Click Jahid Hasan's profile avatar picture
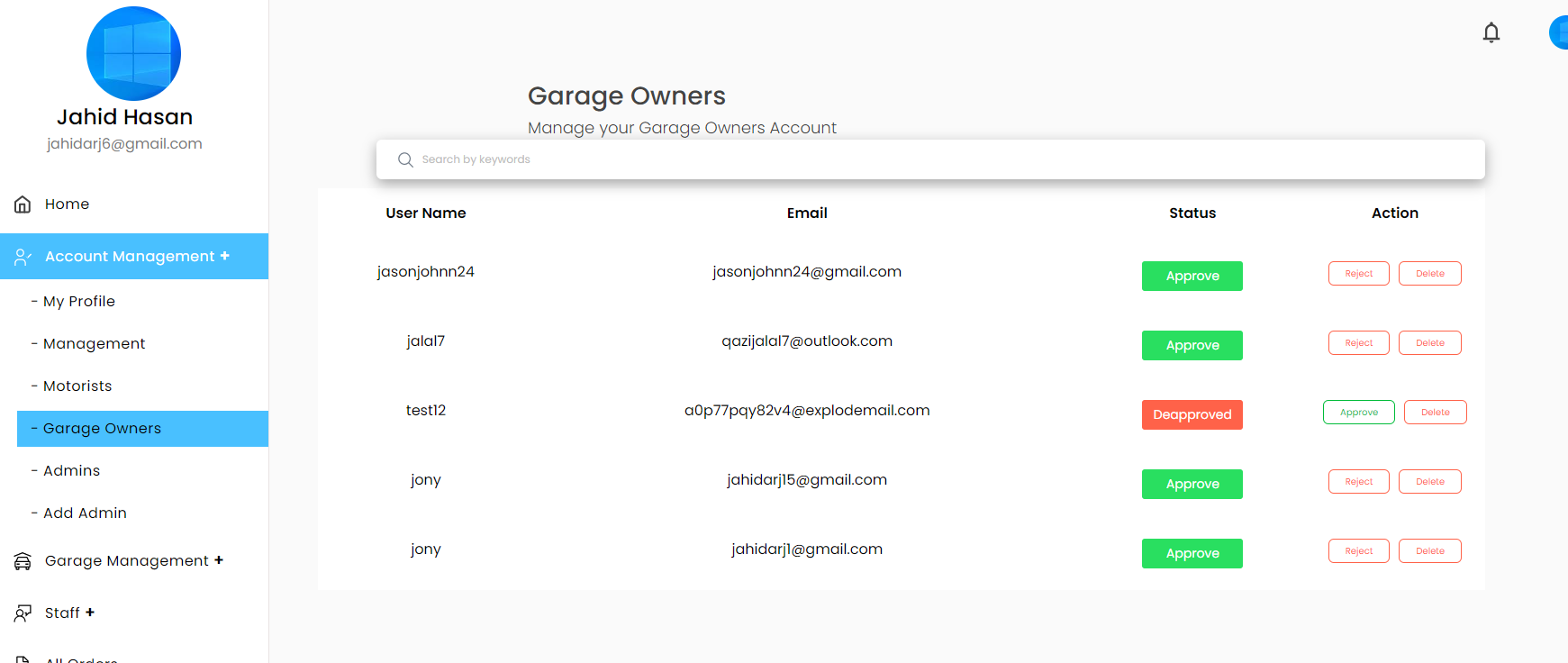 click(x=133, y=54)
